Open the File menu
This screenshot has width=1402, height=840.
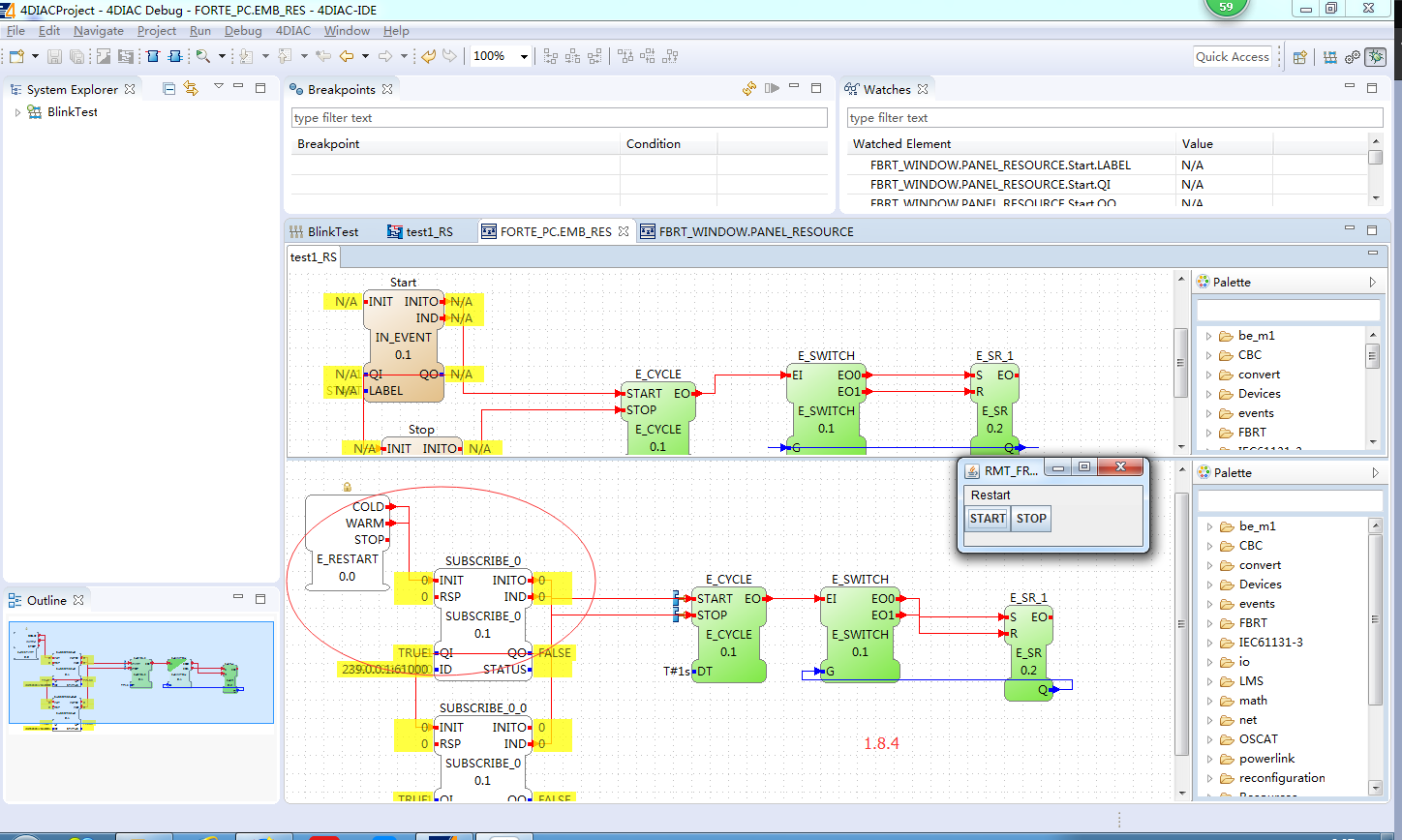[x=15, y=31]
